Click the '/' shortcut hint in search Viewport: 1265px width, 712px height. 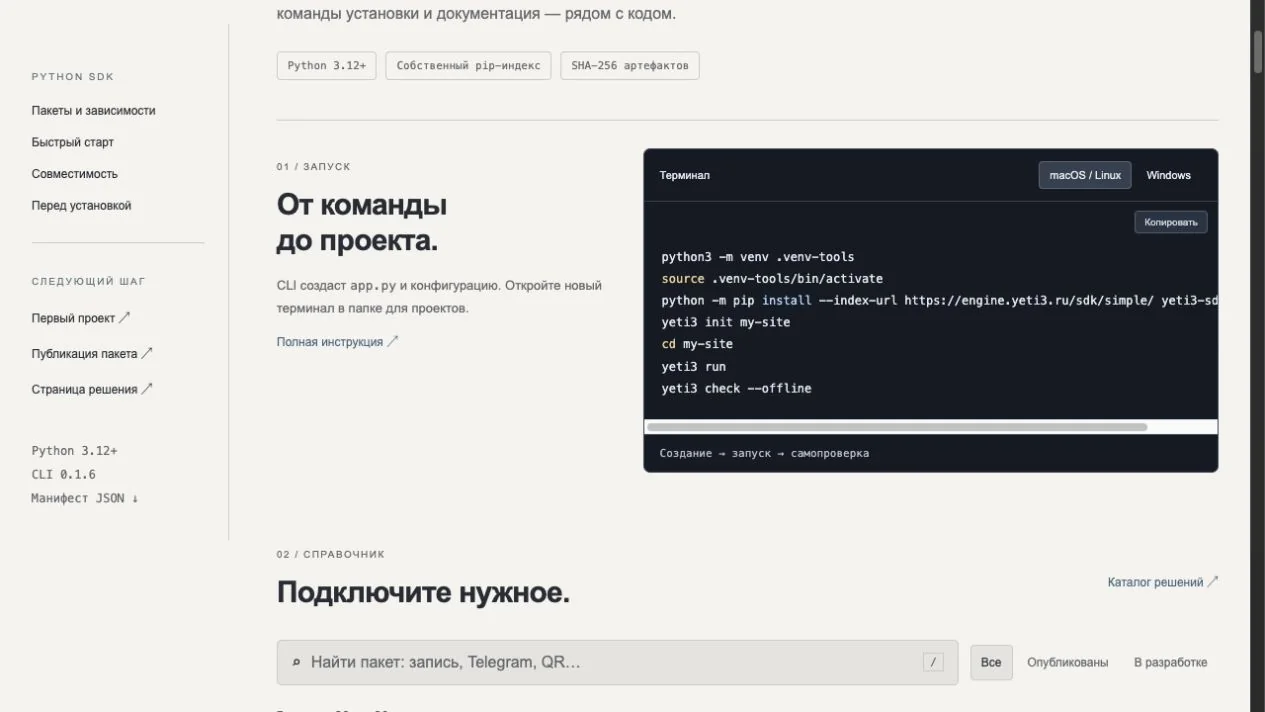(x=933, y=662)
